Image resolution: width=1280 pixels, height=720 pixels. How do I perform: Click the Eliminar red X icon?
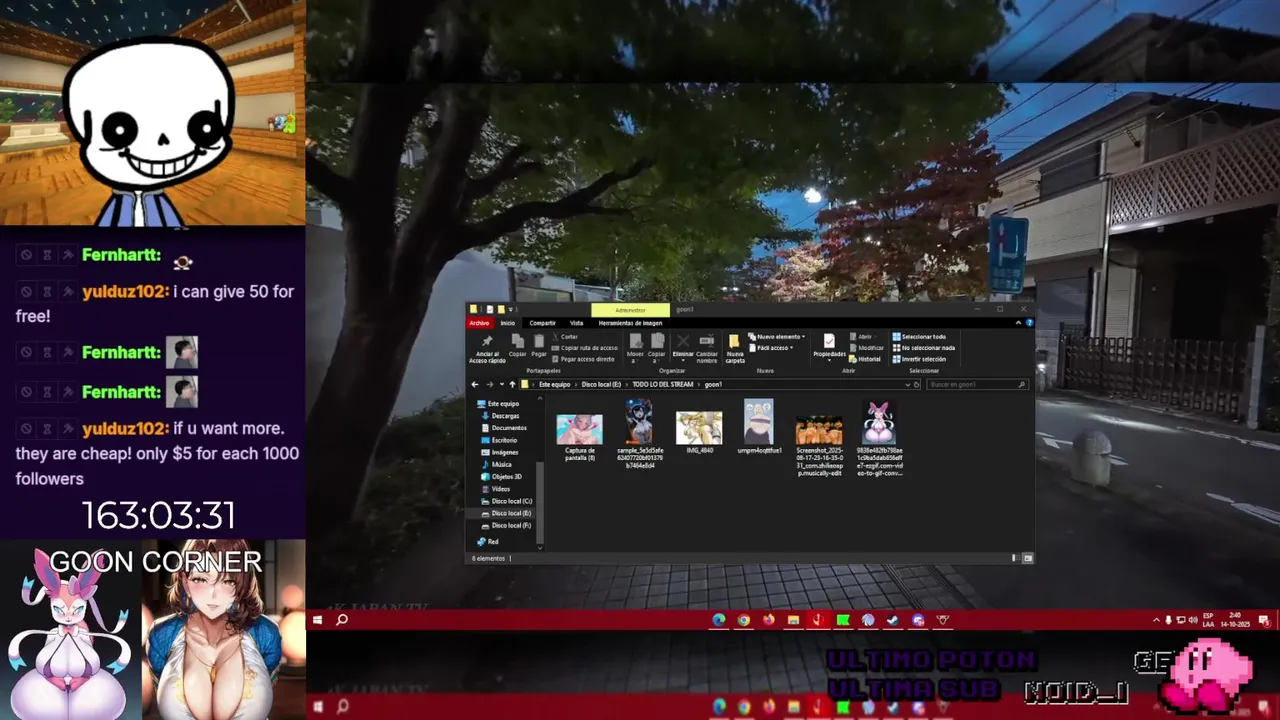coord(683,342)
